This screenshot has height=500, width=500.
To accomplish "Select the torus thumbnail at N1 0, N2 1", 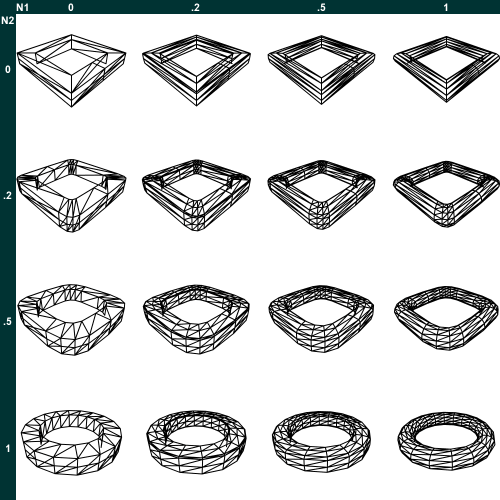I will coord(71,443).
